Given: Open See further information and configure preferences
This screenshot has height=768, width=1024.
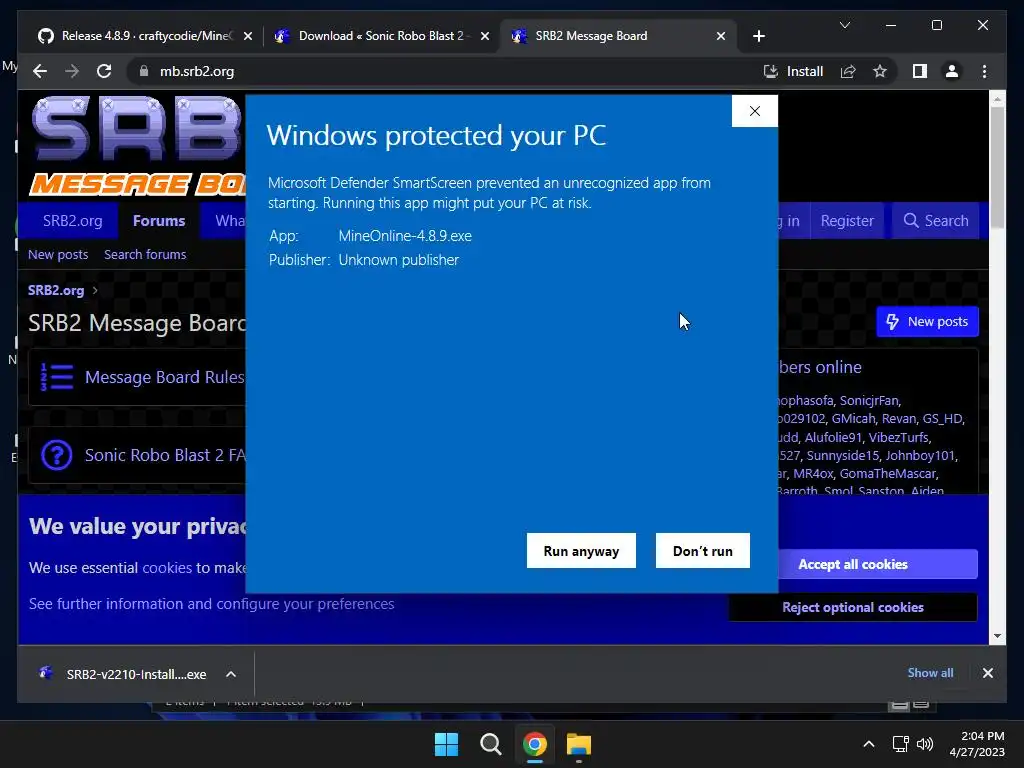Looking at the screenshot, I should point(212,603).
